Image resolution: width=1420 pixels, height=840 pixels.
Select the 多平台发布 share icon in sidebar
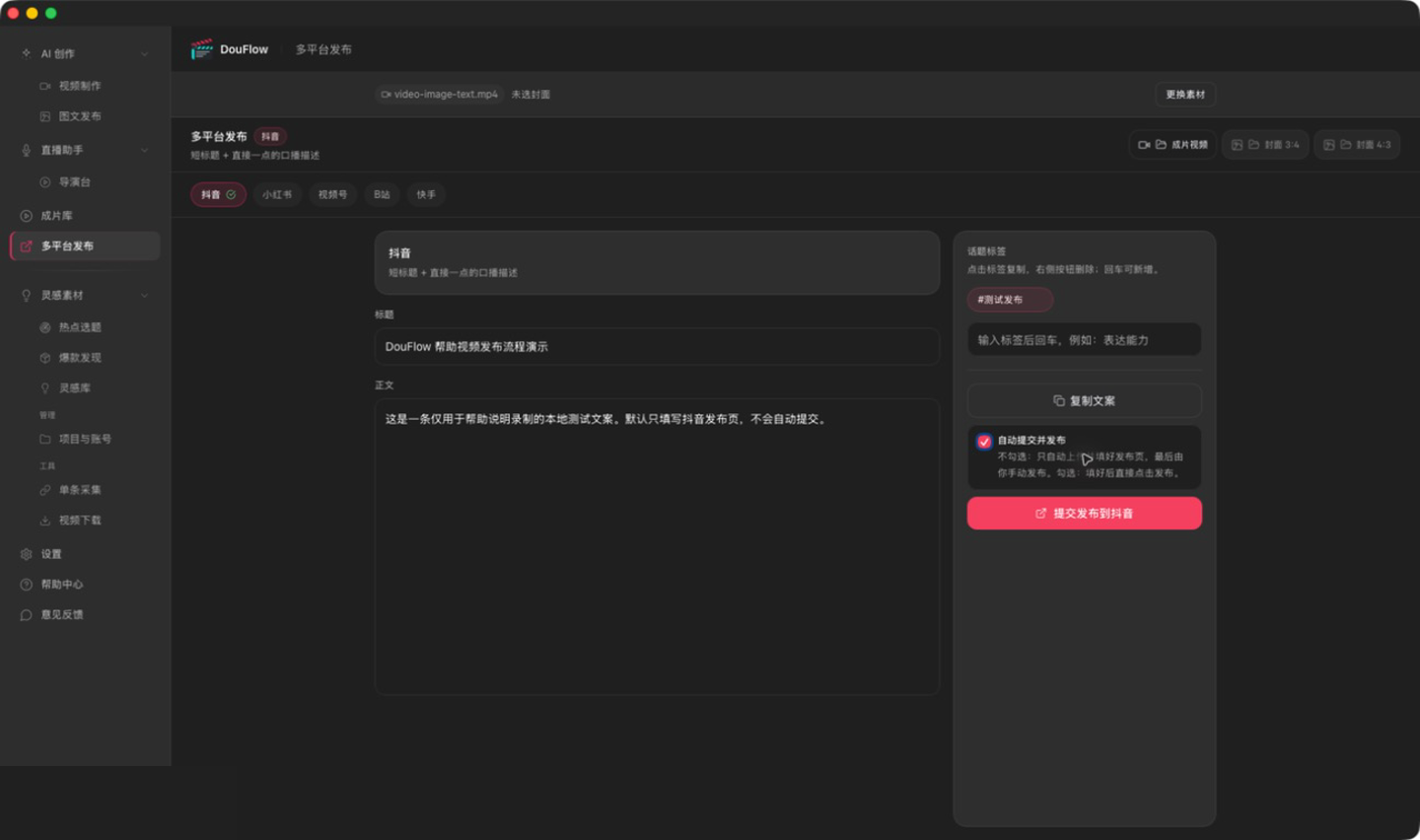pyautogui.click(x=27, y=246)
